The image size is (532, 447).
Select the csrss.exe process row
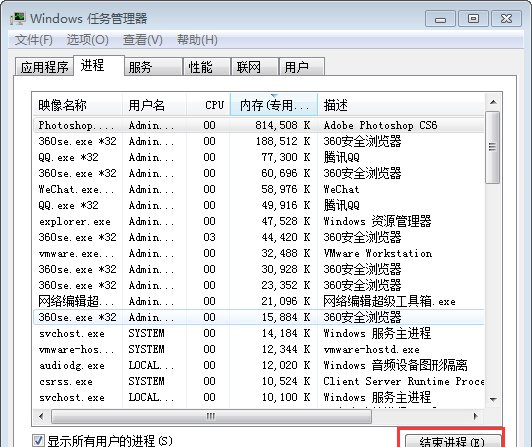click(x=259, y=381)
